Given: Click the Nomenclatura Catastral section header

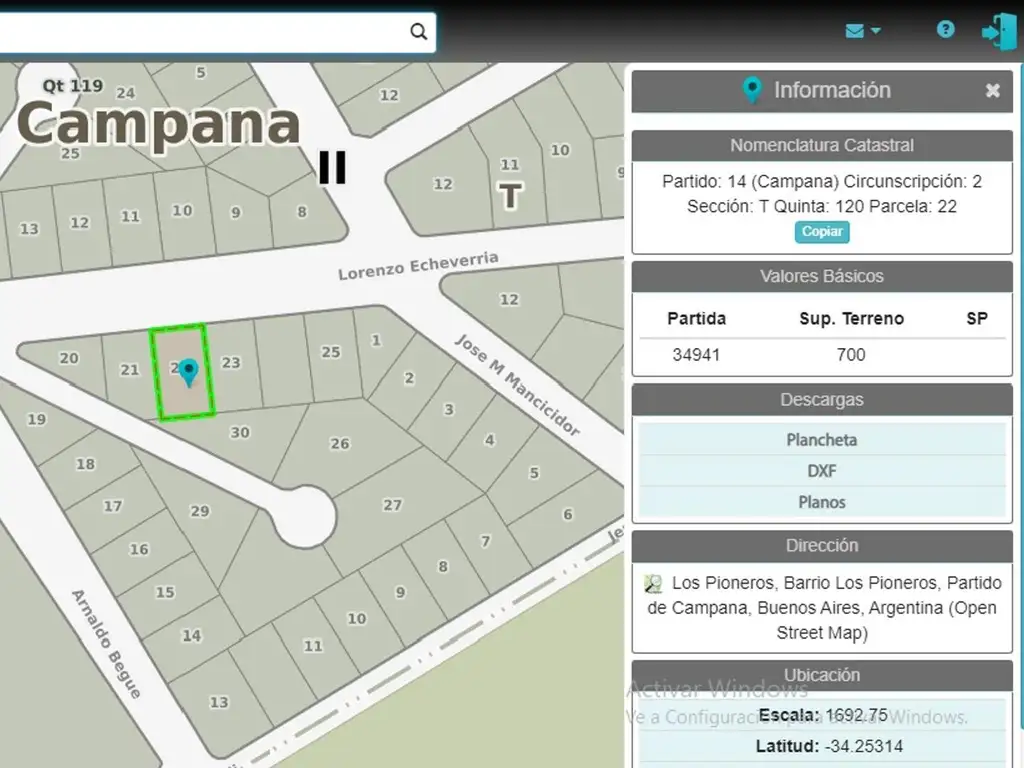Looking at the screenshot, I should pos(821,145).
